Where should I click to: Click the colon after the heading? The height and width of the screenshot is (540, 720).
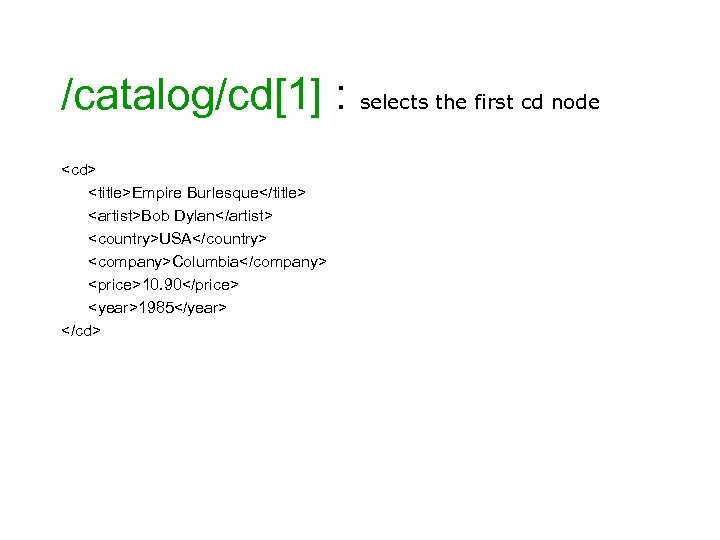coord(341,97)
